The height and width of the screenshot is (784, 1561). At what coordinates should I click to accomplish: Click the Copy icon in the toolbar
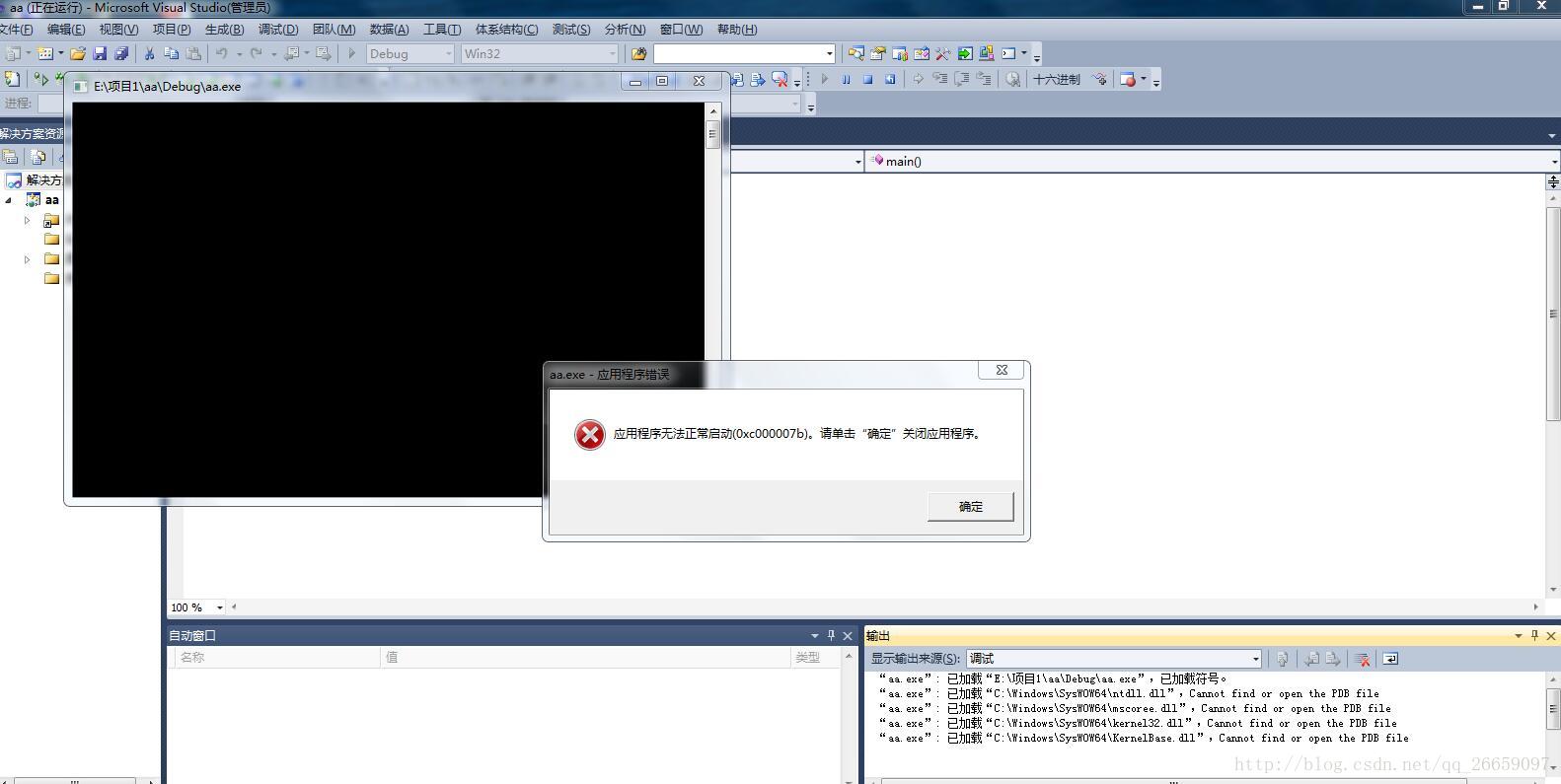pos(171,53)
